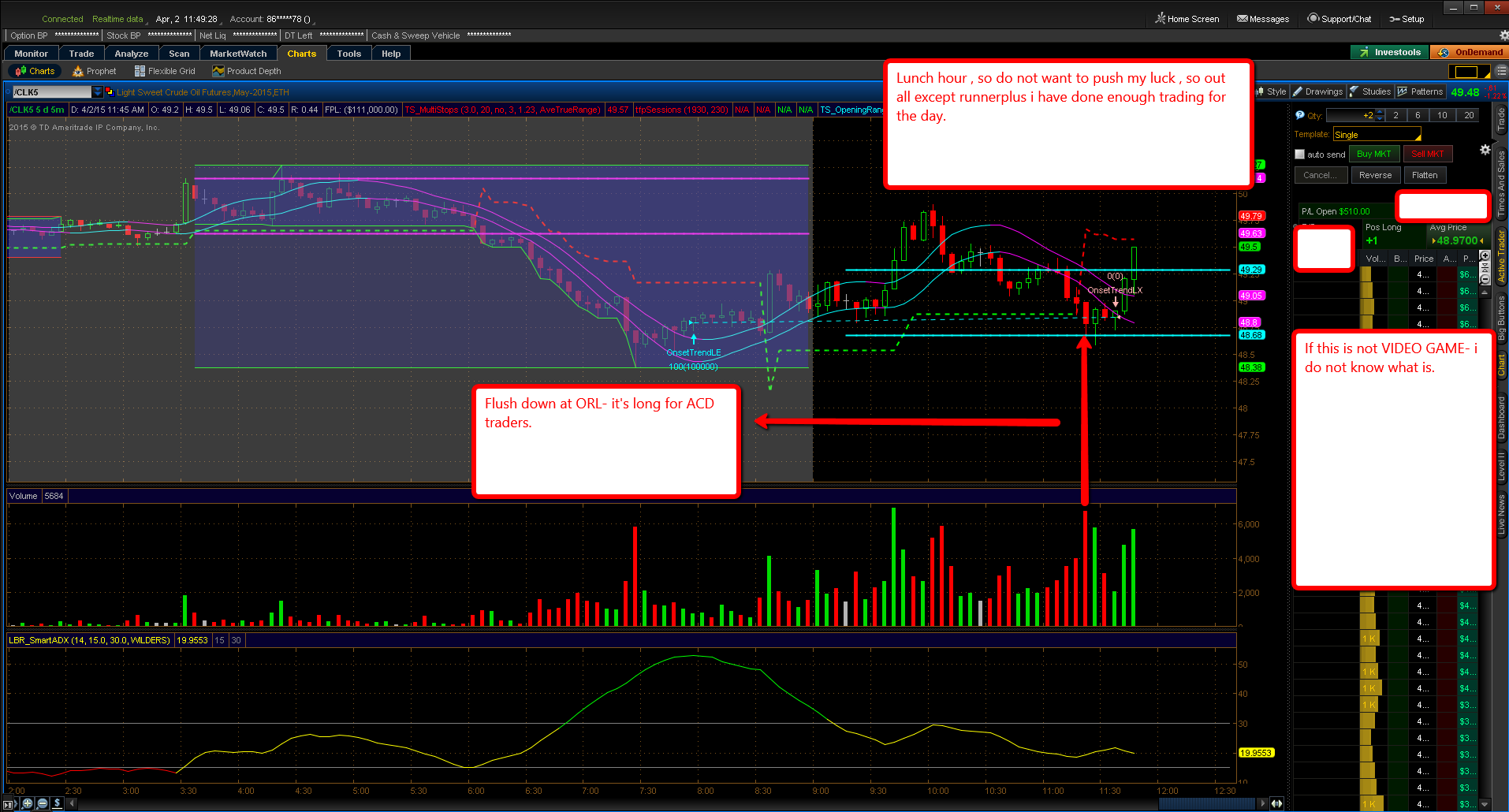Image resolution: width=1509 pixels, height=812 pixels.
Task: Toggle the Trade side panel
Action: click(x=1501, y=120)
